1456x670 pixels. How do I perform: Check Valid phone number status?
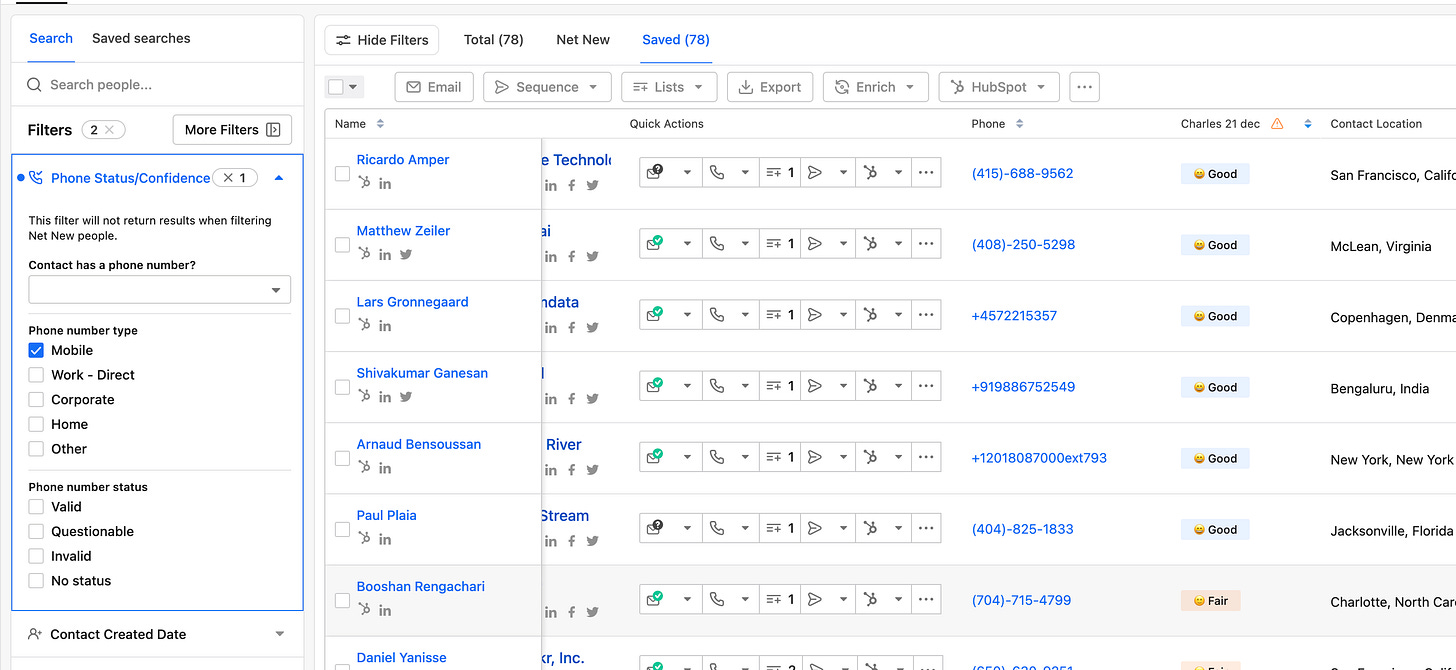click(36, 507)
